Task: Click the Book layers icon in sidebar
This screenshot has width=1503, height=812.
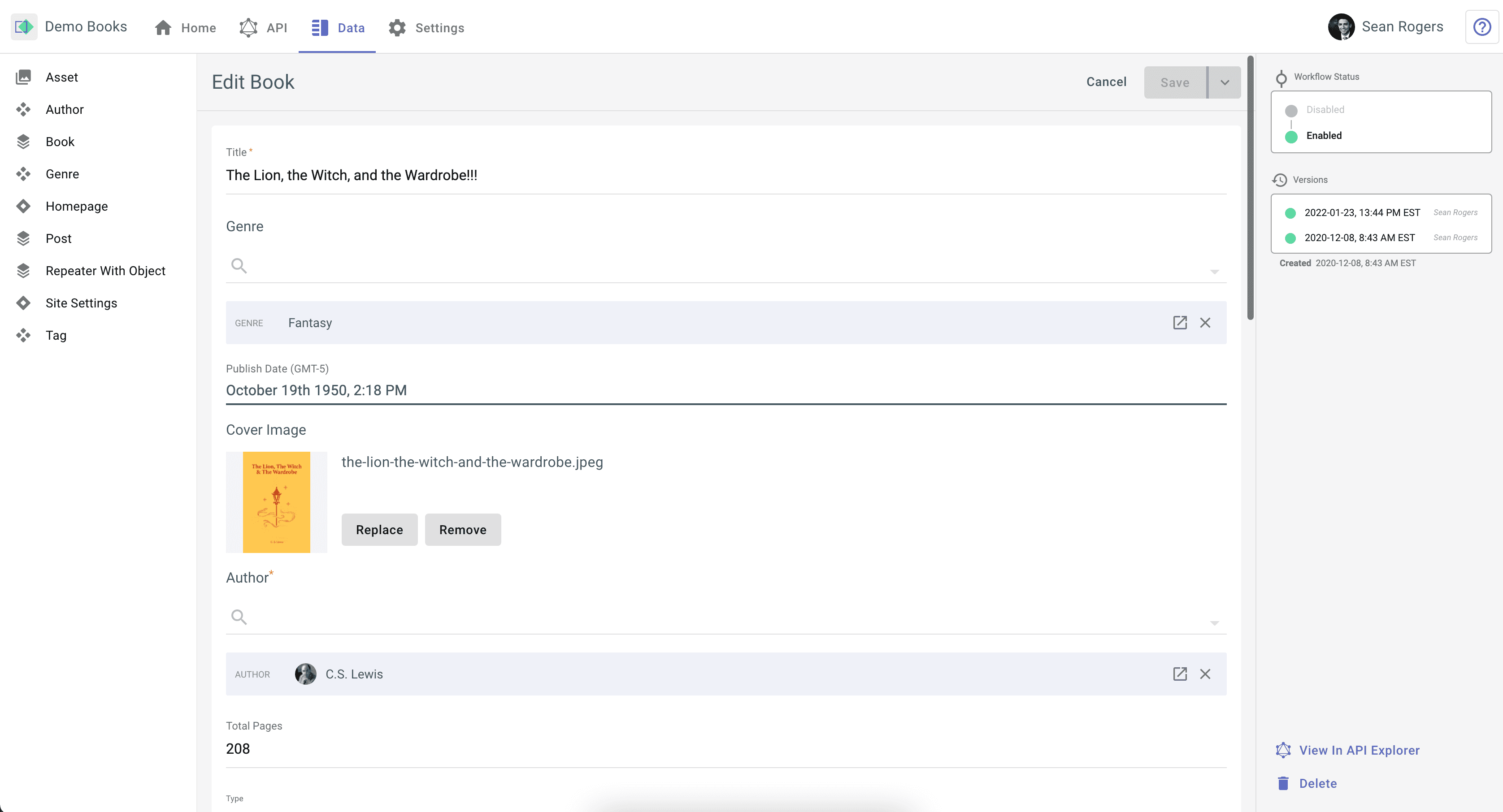Action: [23, 142]
